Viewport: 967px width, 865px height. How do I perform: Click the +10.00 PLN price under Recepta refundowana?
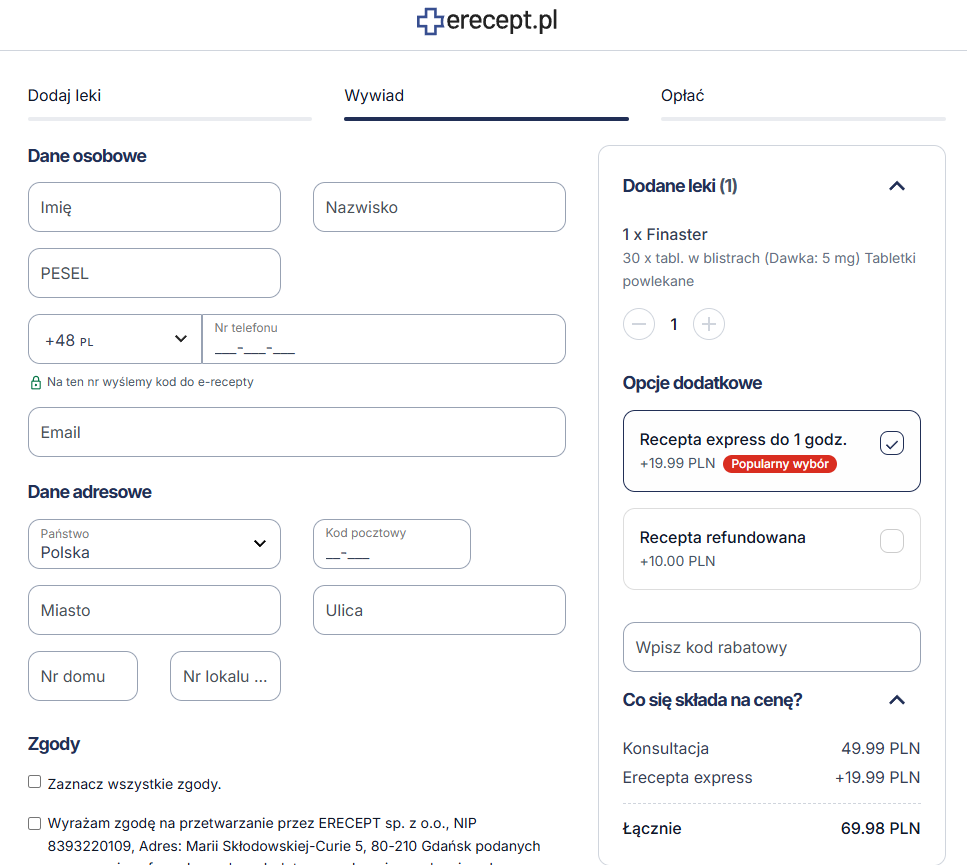pos(677,561)
